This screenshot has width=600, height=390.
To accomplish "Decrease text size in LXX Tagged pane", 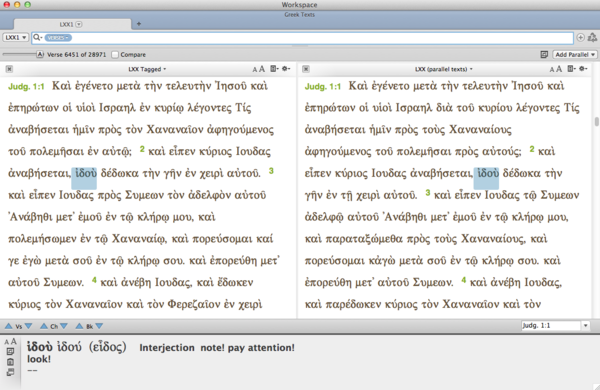I will [255, 70].
